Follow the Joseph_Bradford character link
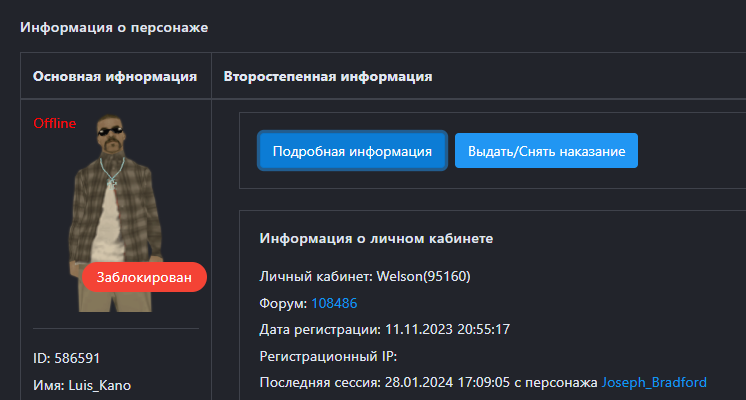The height and width of the screenshot is (400, 746). click(x=654, y=382)
